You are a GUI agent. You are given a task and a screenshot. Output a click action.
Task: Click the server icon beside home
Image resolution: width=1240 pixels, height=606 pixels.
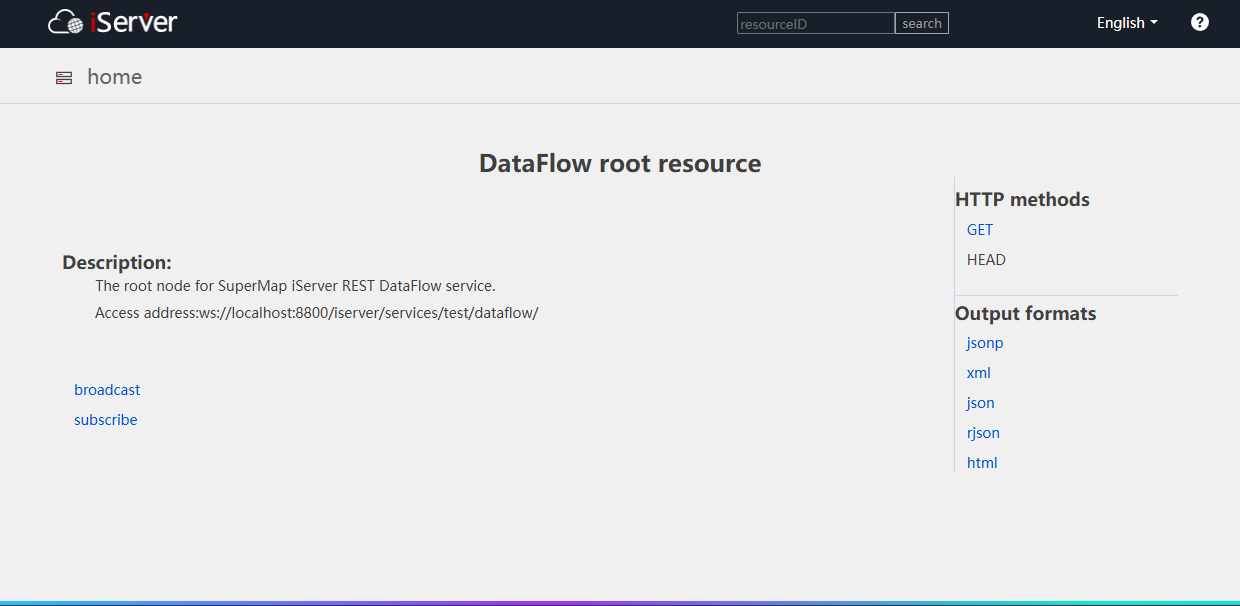tap(64, 78)
